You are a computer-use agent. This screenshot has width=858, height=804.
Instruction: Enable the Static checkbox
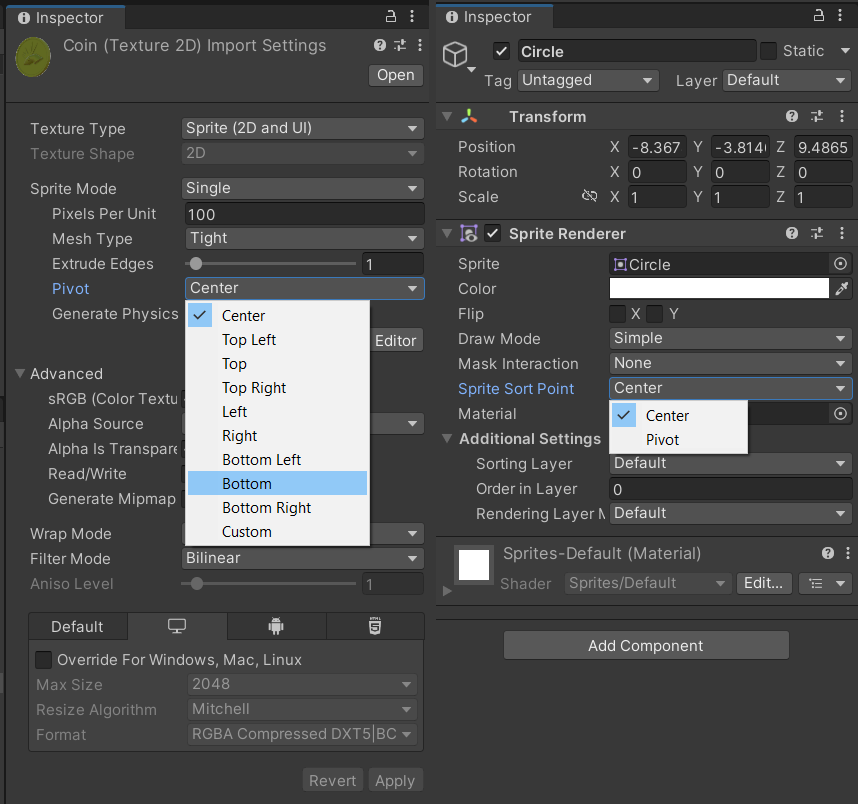(768, 51)
